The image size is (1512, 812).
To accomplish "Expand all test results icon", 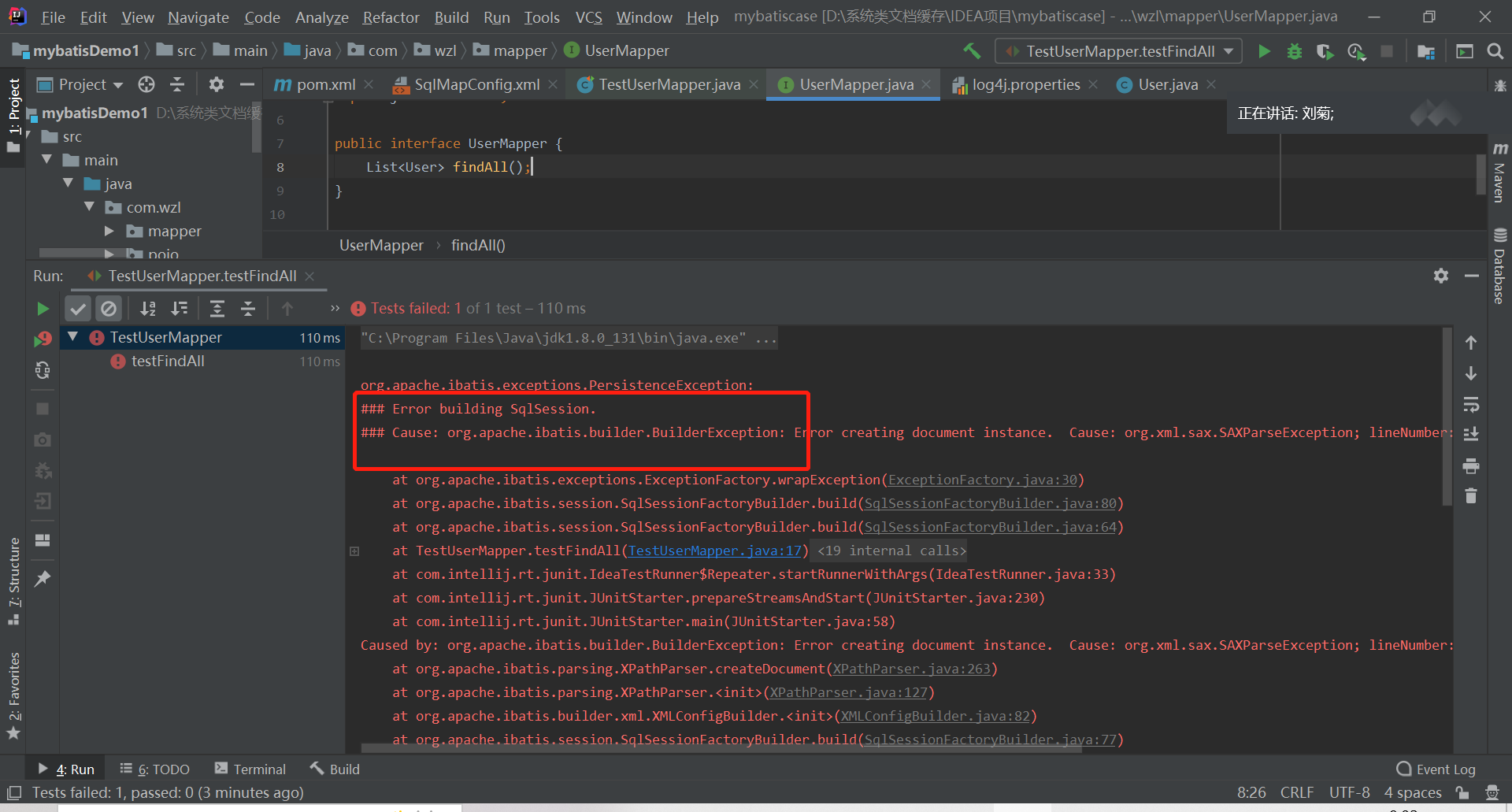I will tap(217, 309).
